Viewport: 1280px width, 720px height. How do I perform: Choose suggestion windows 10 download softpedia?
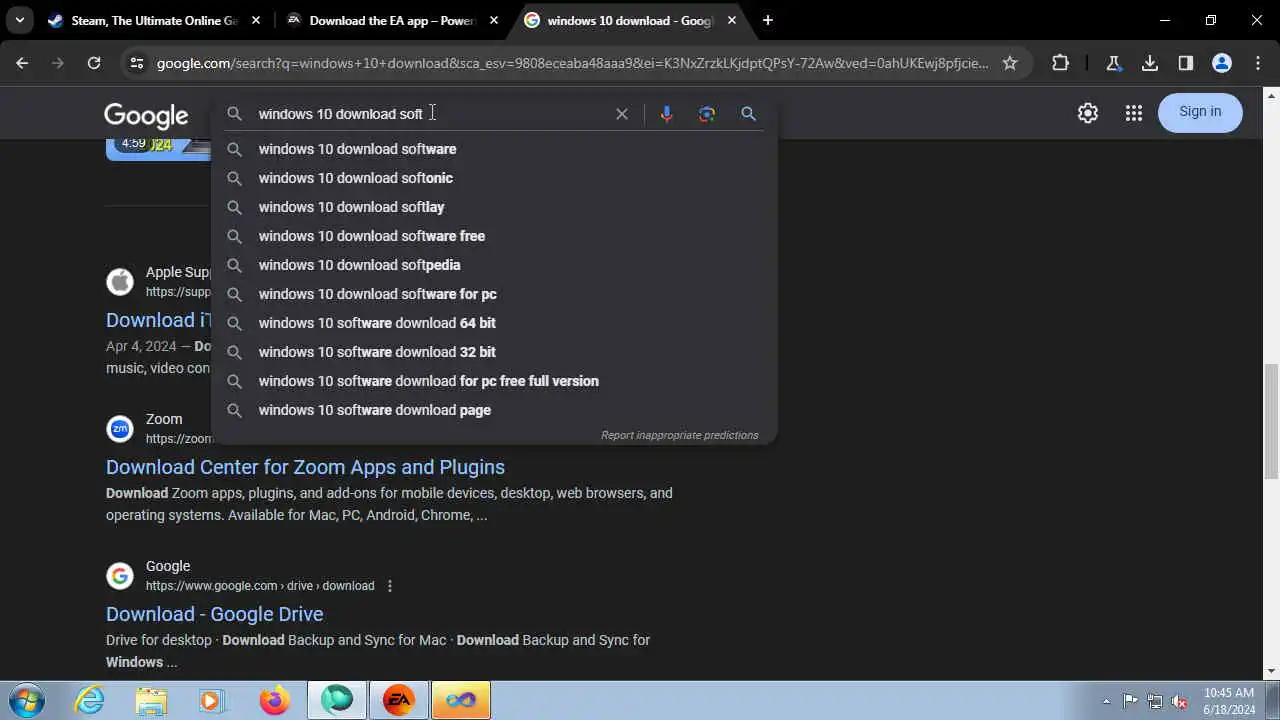(494, 265)
